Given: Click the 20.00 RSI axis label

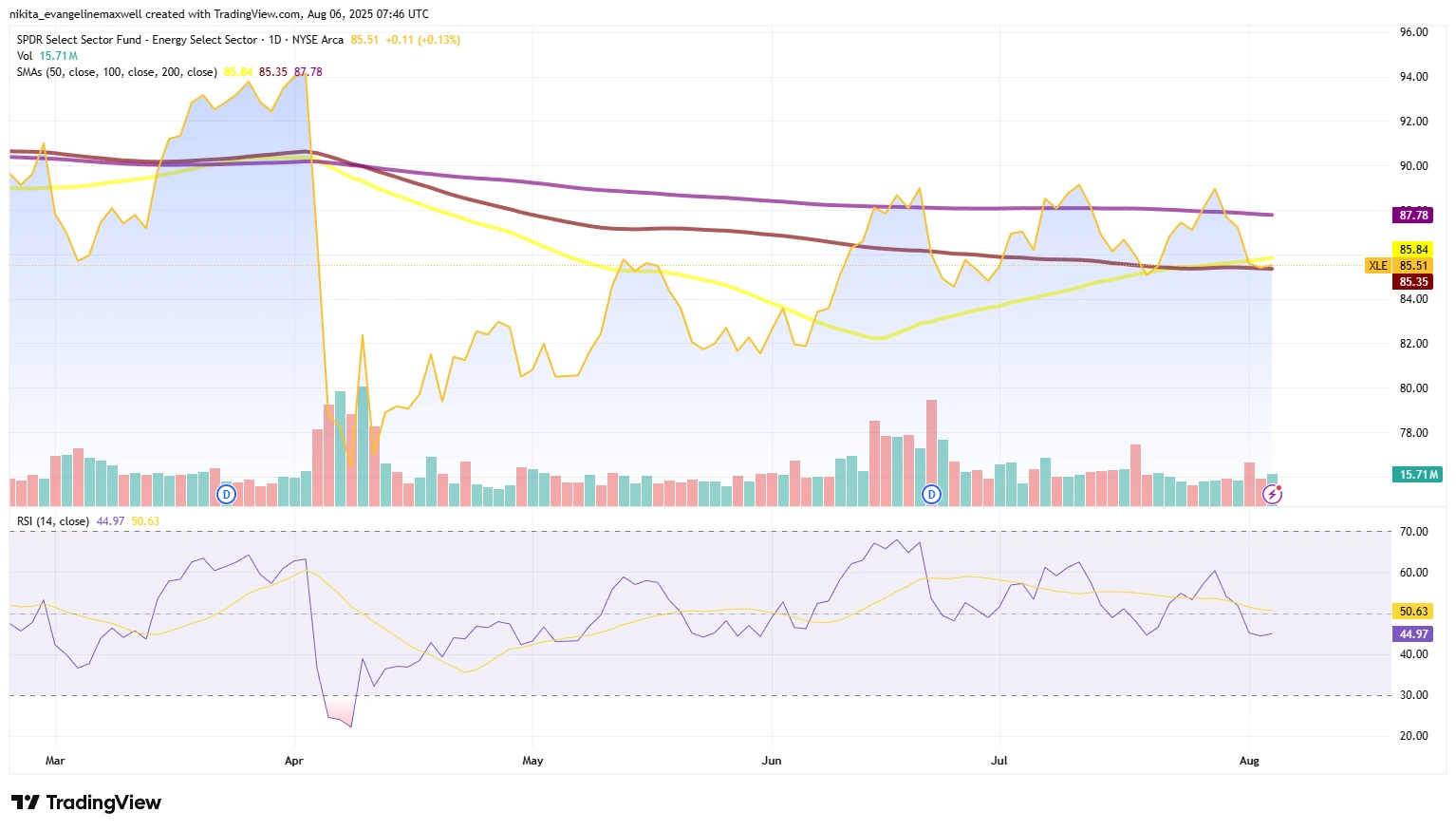Looking at the screenshot, I should [1413, 736].
